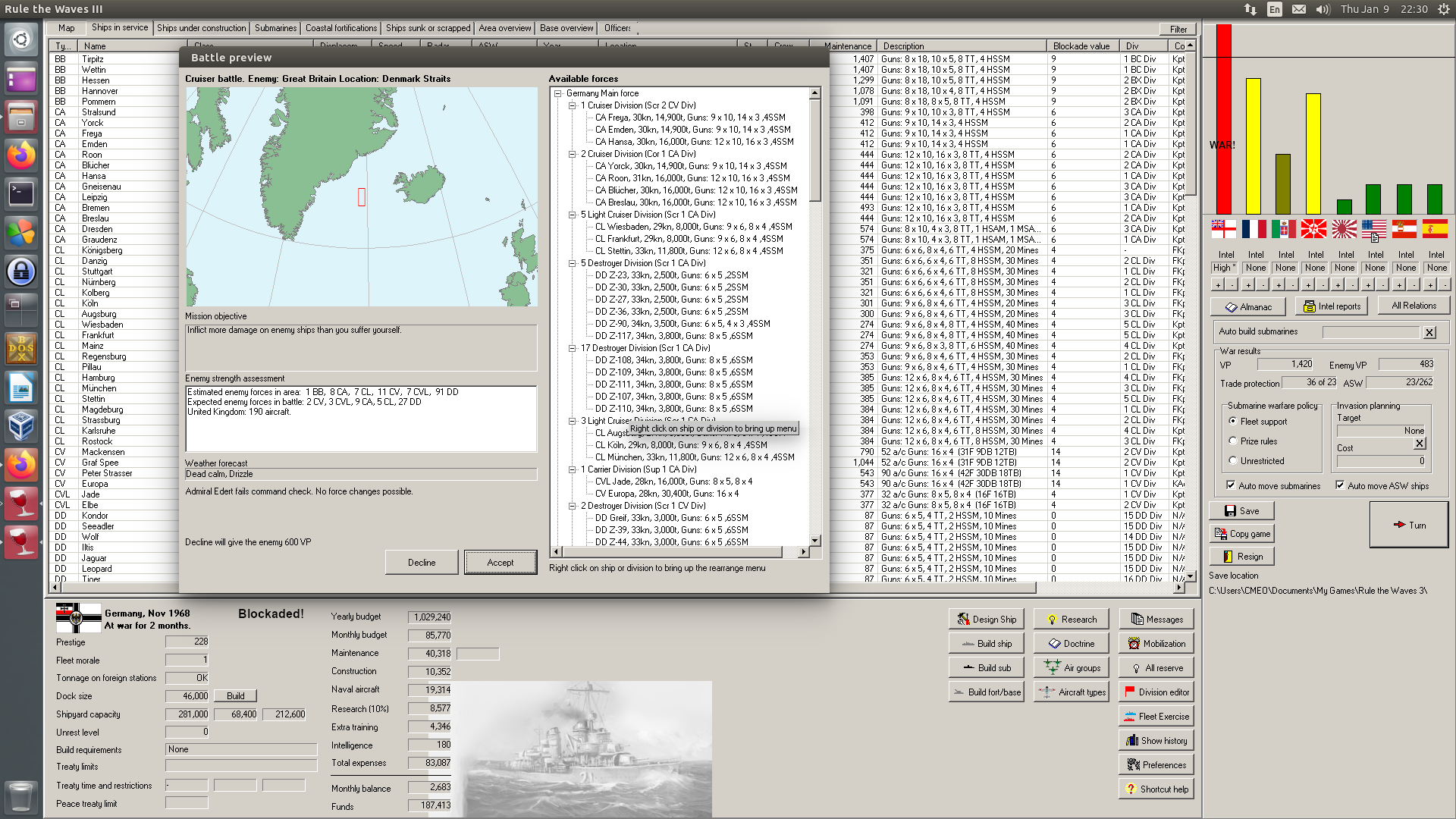Open Intel reports
The height and width of the screenshot is (819, 1456).
click(1332, 306)
